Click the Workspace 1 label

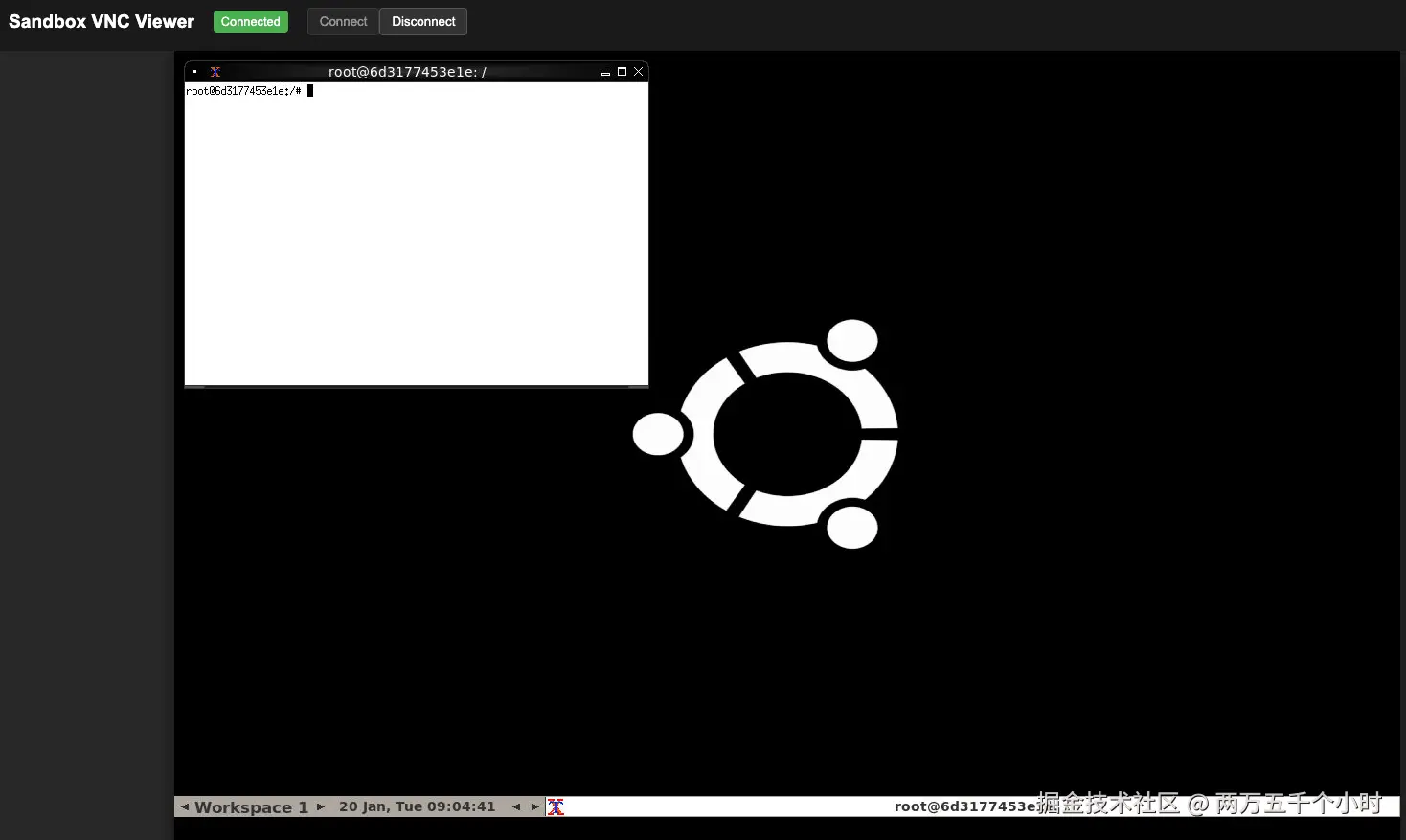[x=251, y=806]
